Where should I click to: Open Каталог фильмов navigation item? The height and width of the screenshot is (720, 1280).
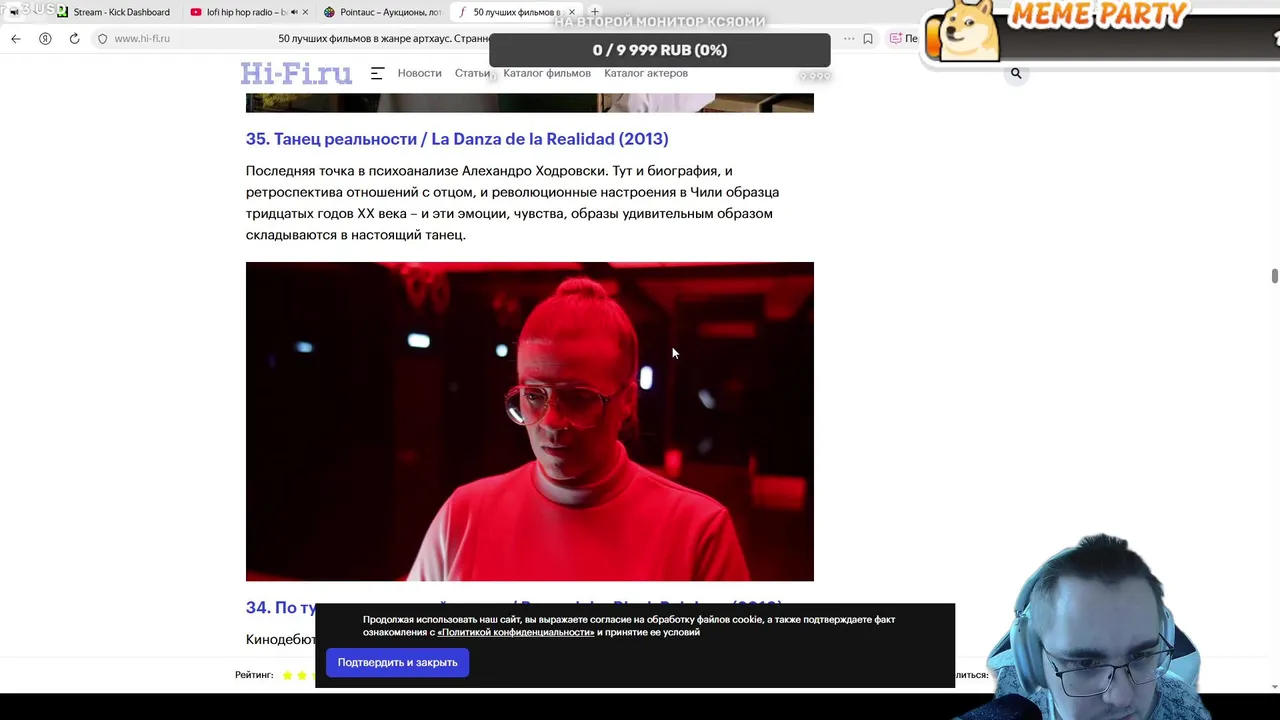pyautogui.click(x=547, y=73)
